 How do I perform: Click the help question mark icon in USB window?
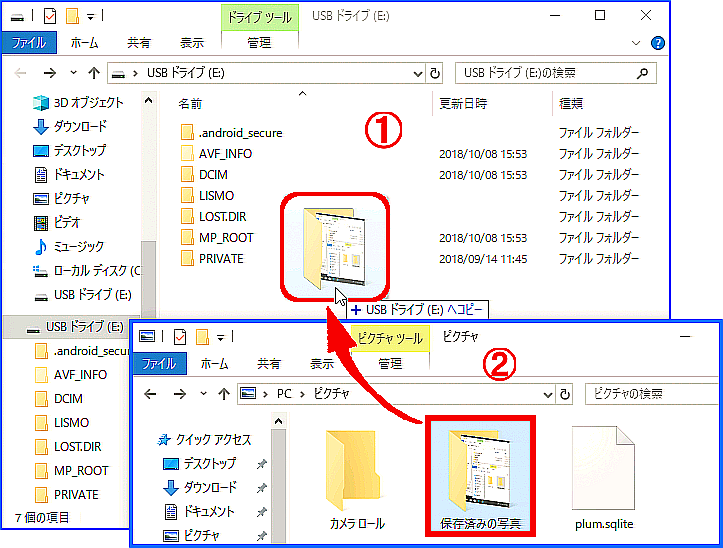658,43
